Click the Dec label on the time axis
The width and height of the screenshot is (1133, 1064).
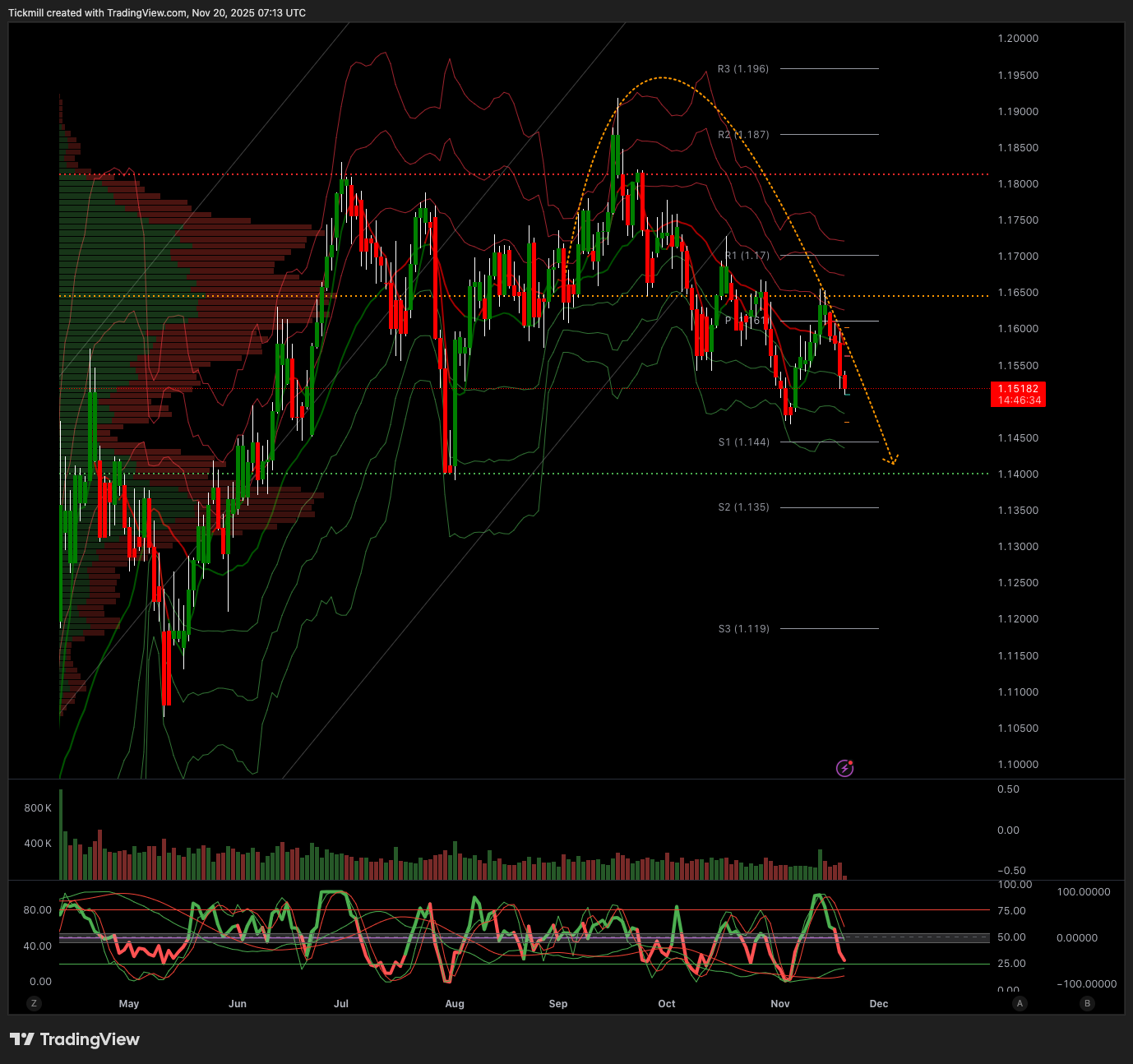click(879, 1004)
